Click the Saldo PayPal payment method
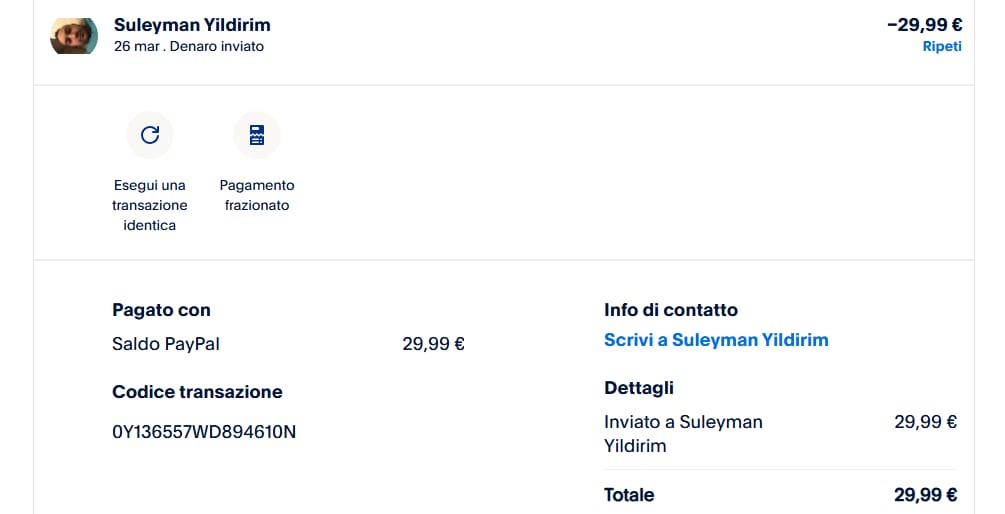This screenshot has height=514, width=1005. pyautogui.click(x=166, y=344)
